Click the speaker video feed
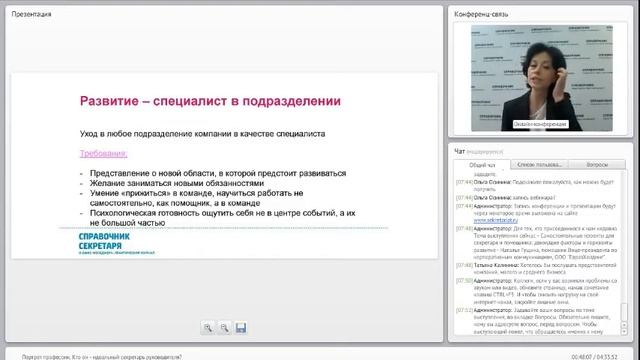 pyautogui.click(x=542, y=78)
